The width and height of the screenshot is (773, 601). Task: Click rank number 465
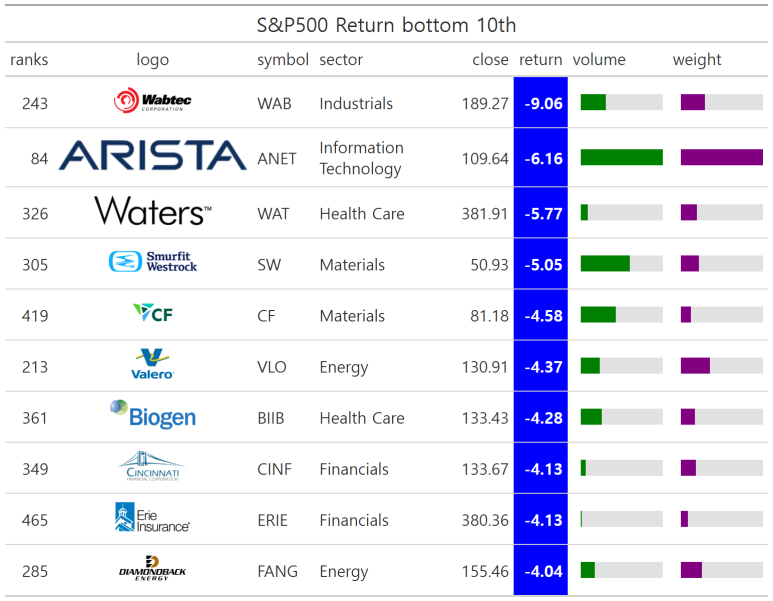35,520
